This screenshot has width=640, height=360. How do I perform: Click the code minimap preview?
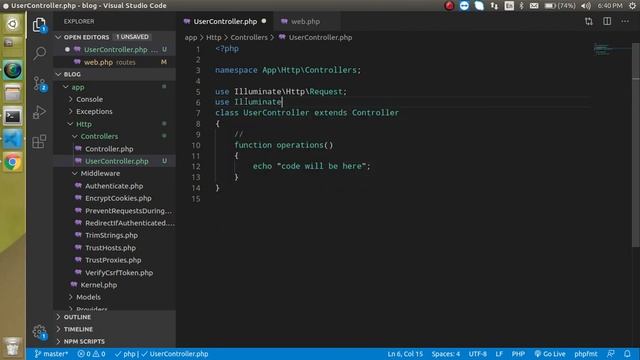pos(611,49)
